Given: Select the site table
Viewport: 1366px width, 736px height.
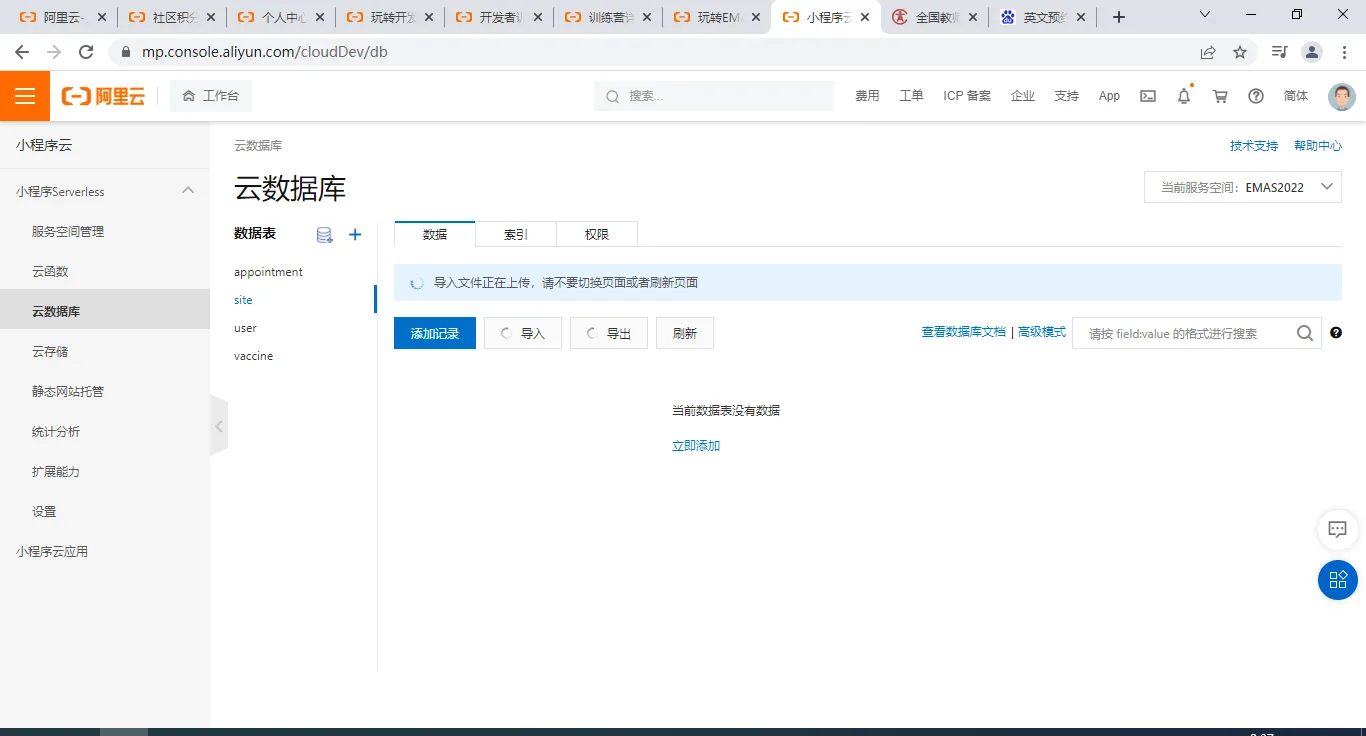Looking at the screenshot, I should [243, 300].
